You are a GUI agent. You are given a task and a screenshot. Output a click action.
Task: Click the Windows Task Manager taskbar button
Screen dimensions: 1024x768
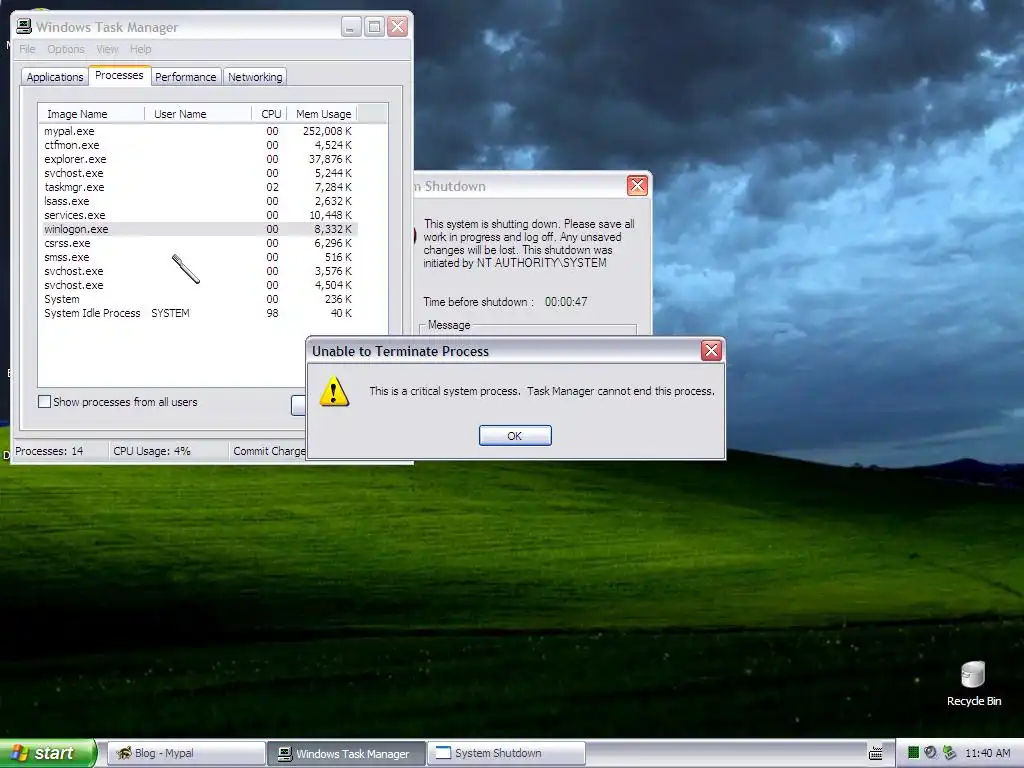tap(346, 753)
